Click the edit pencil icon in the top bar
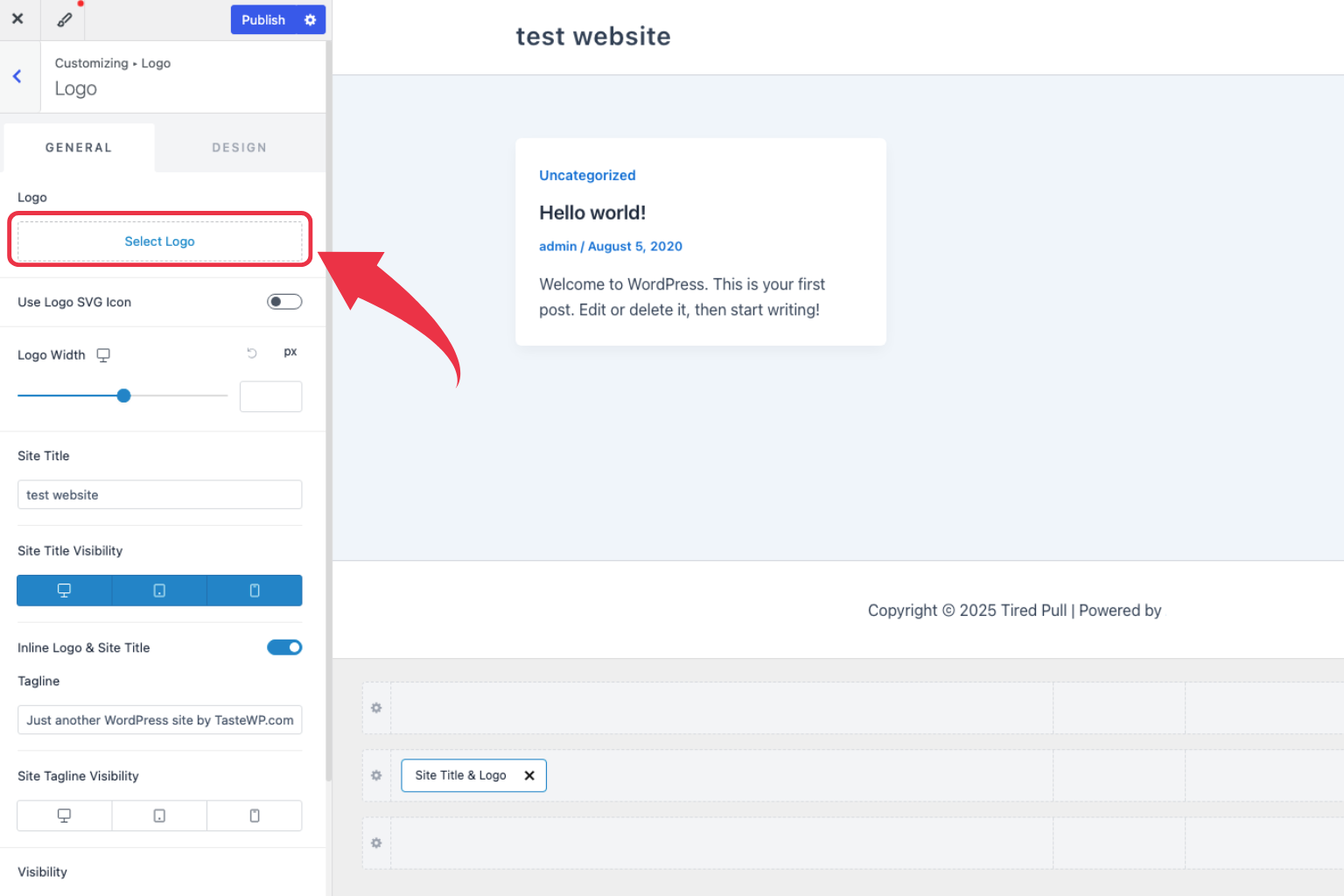 (62, 18)
